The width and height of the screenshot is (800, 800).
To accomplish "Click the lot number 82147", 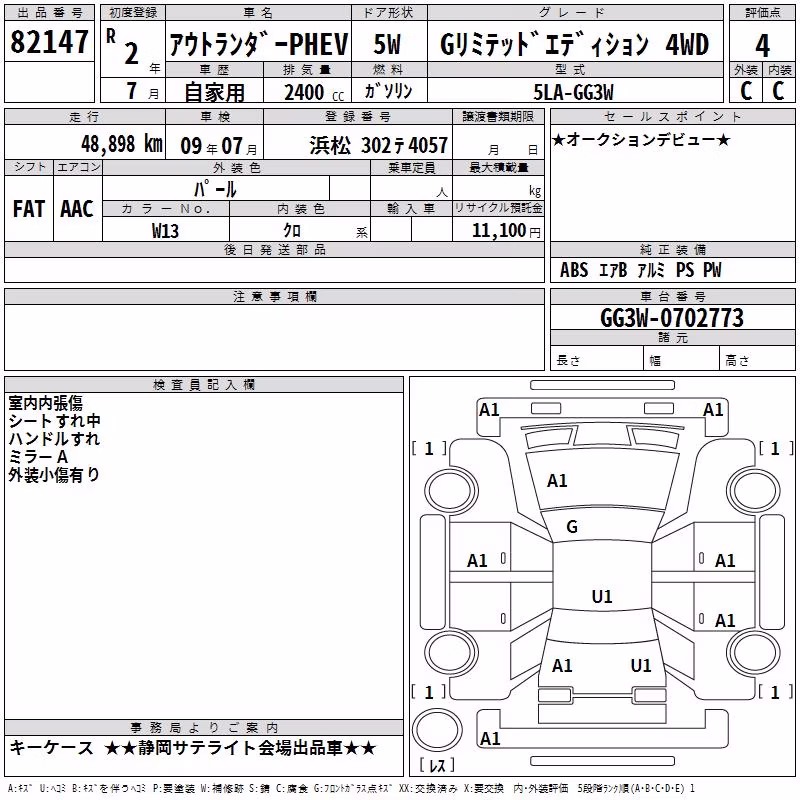I will click(x=49, y=42).
